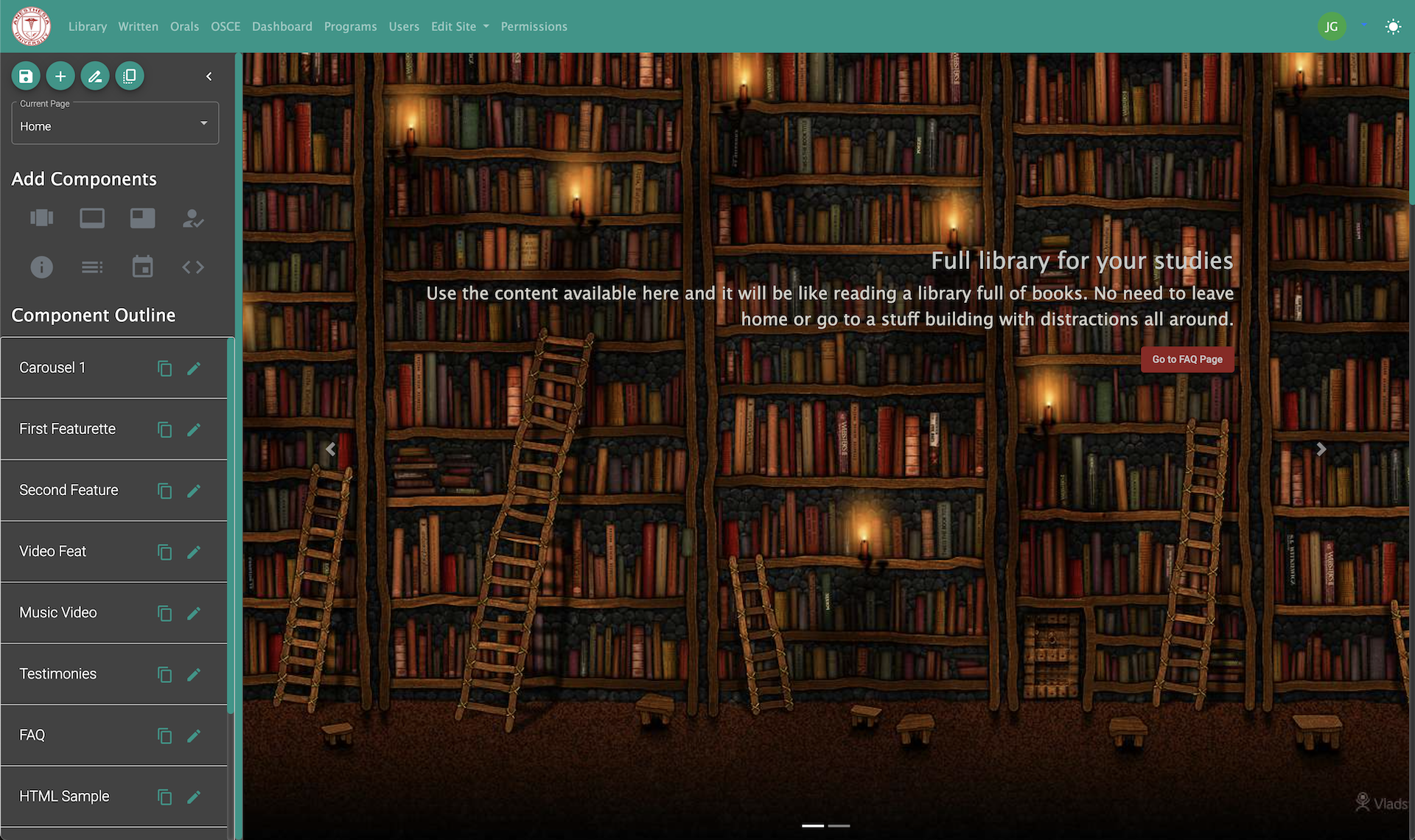The width and height of the screenshot is (1415, 840).
Task: Expand the Edit Site menu
Action: (x=460, y=27)
